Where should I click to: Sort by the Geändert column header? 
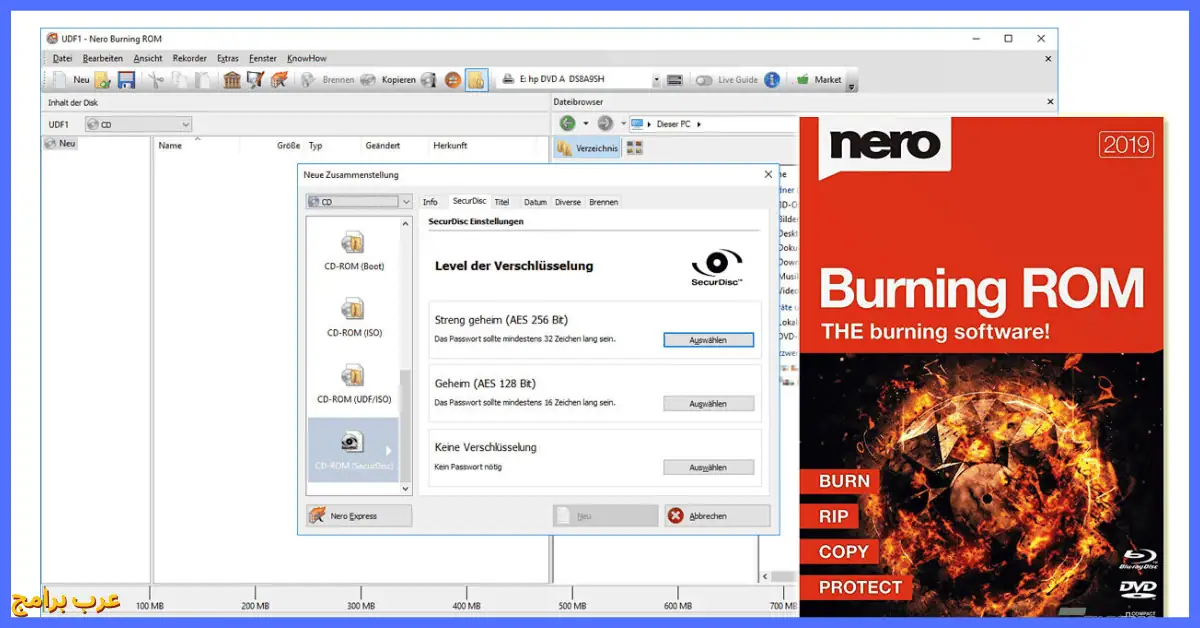tap(383, 146)
